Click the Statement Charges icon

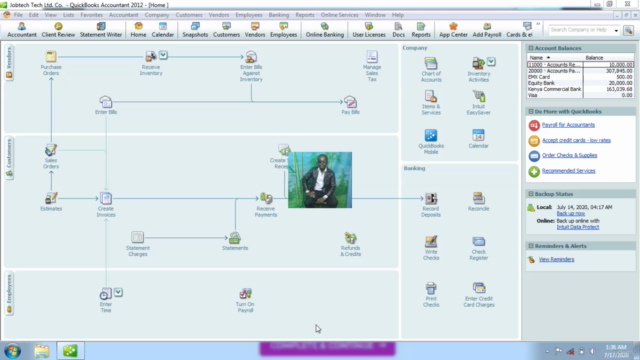click(138, 237)
